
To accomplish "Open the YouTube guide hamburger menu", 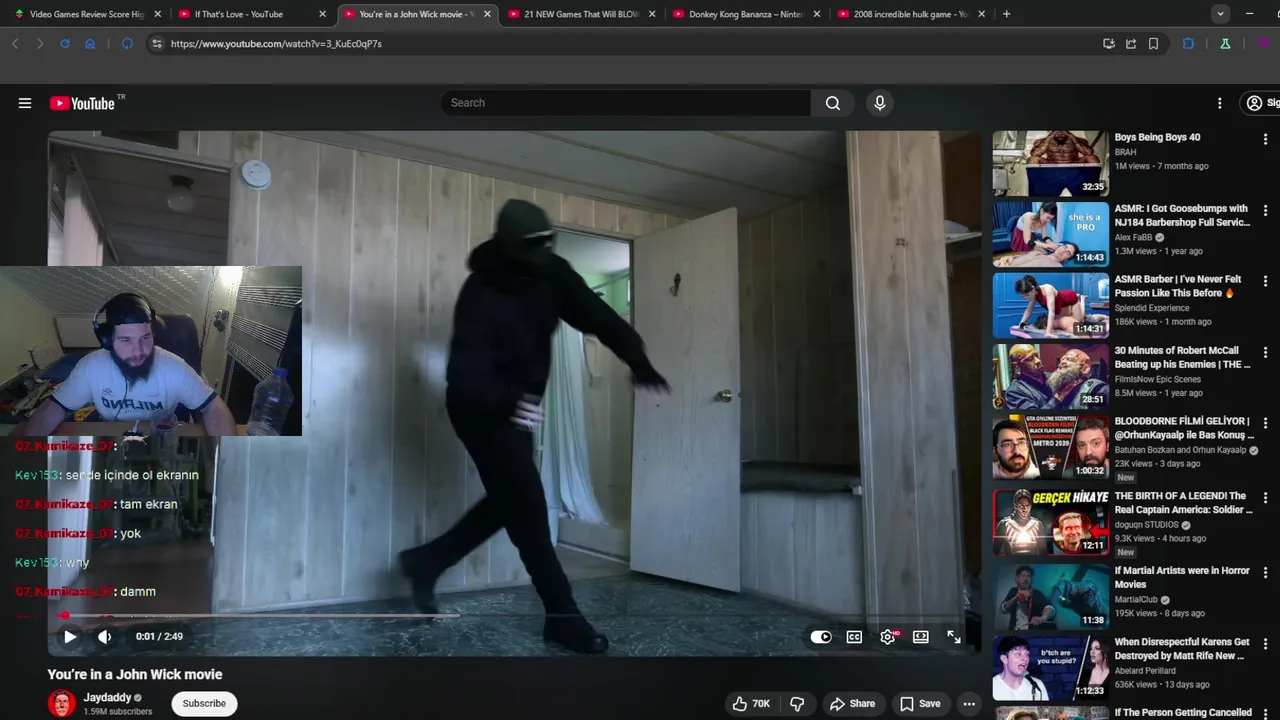I will pos(25,103).
